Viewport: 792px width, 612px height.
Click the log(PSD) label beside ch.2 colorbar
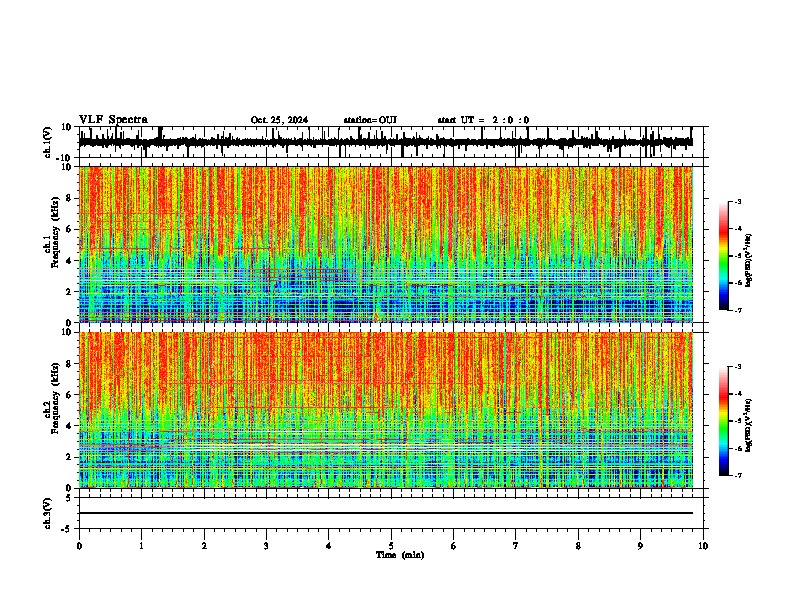coord(749,425)
